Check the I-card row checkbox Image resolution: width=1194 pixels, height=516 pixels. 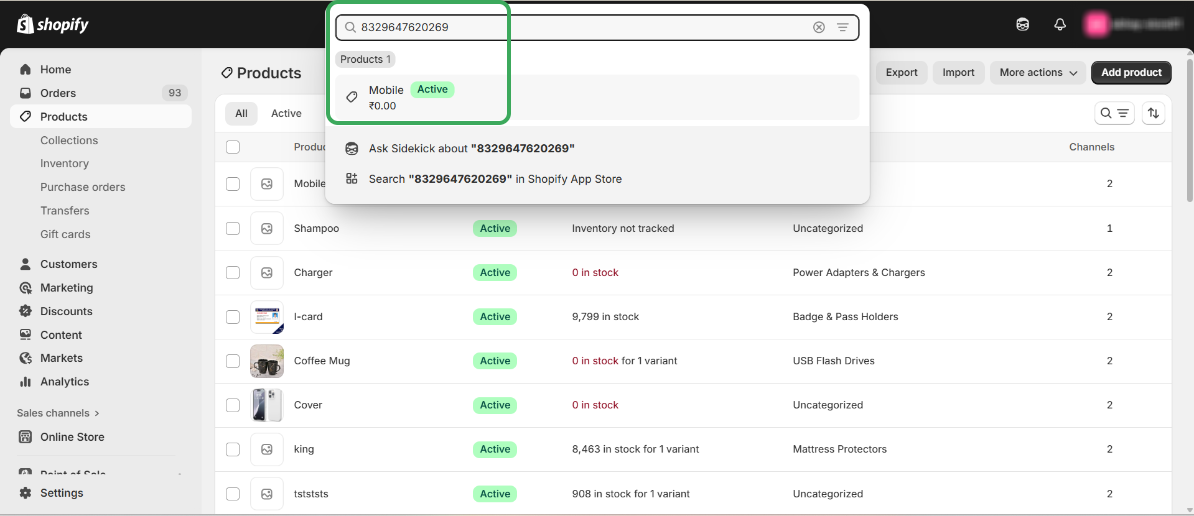point(233,317)
